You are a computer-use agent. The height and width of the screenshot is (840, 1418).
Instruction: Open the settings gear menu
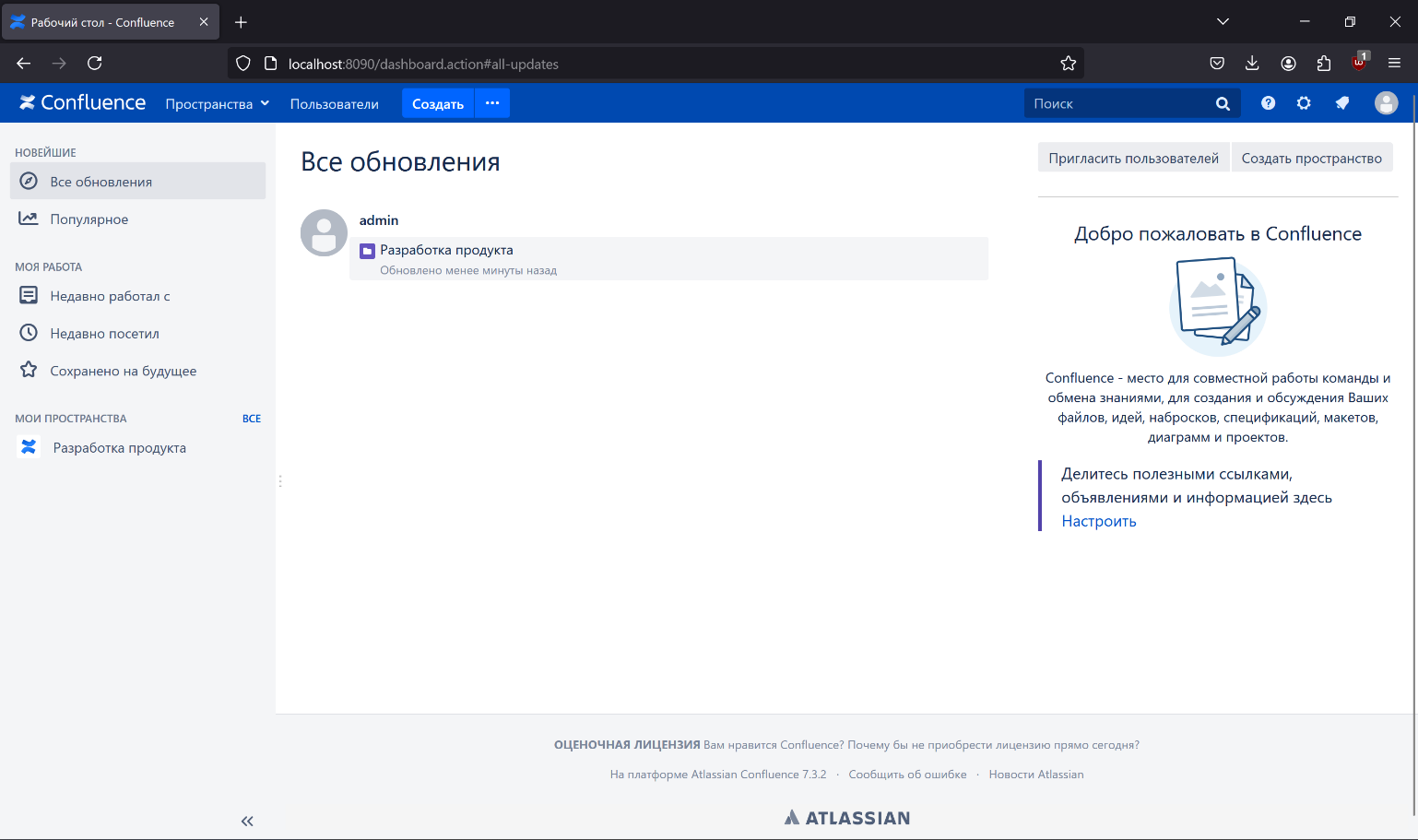click(x=1304, y=103)
